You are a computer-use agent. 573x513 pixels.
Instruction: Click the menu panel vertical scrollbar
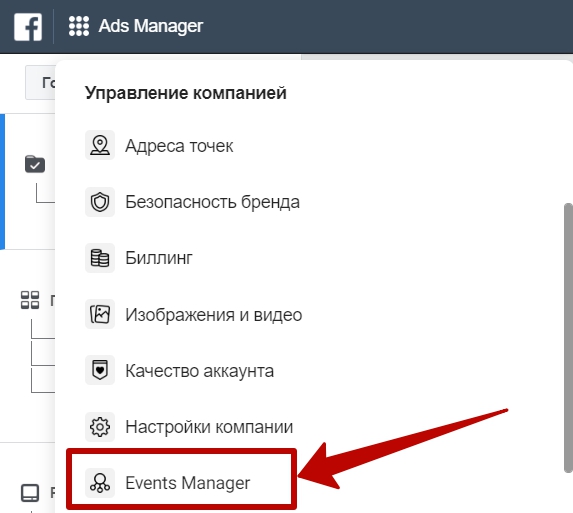click(568, 338)
